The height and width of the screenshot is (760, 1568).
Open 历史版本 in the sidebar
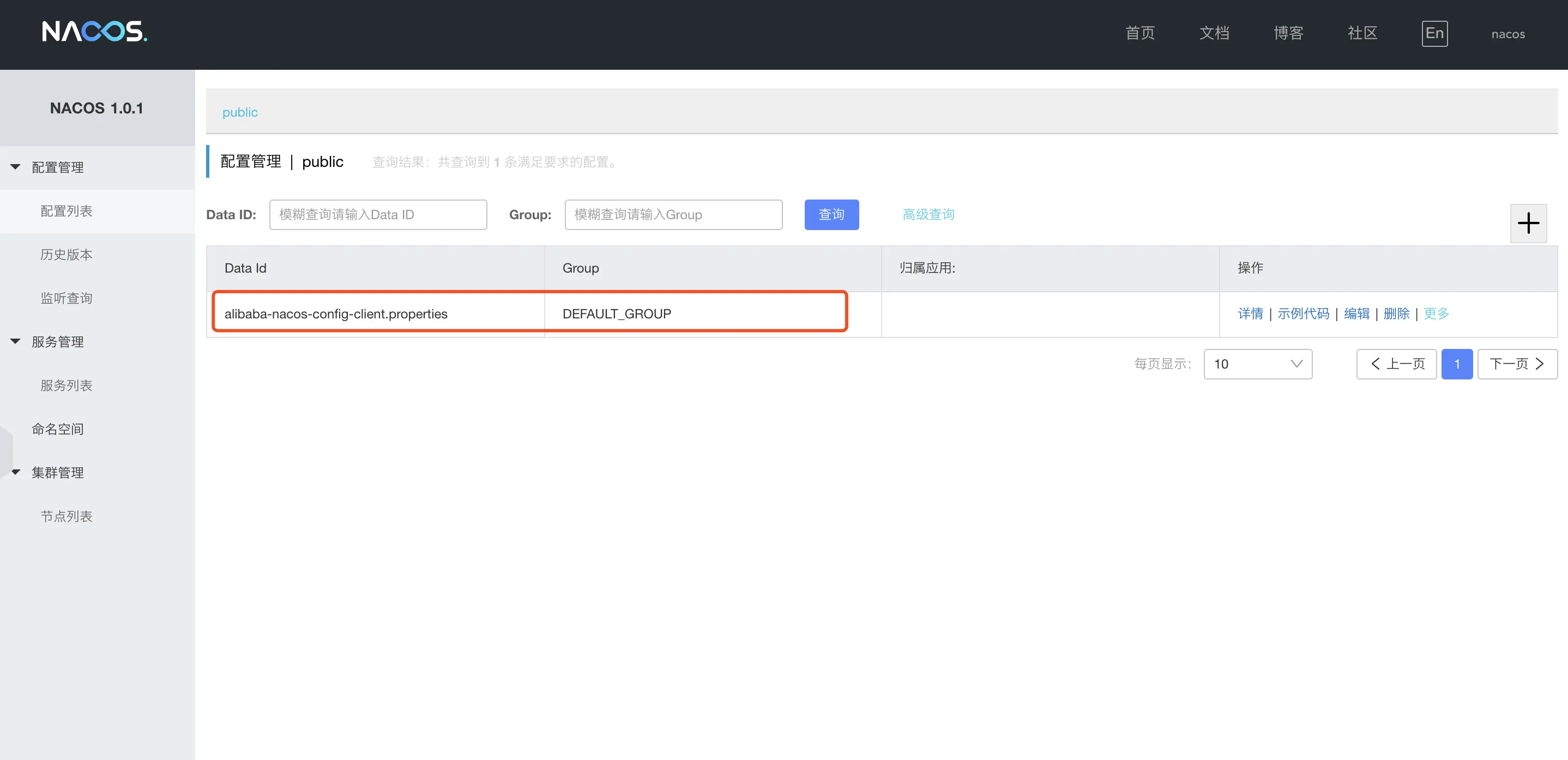pyautogui.click(x=67, y=255)
